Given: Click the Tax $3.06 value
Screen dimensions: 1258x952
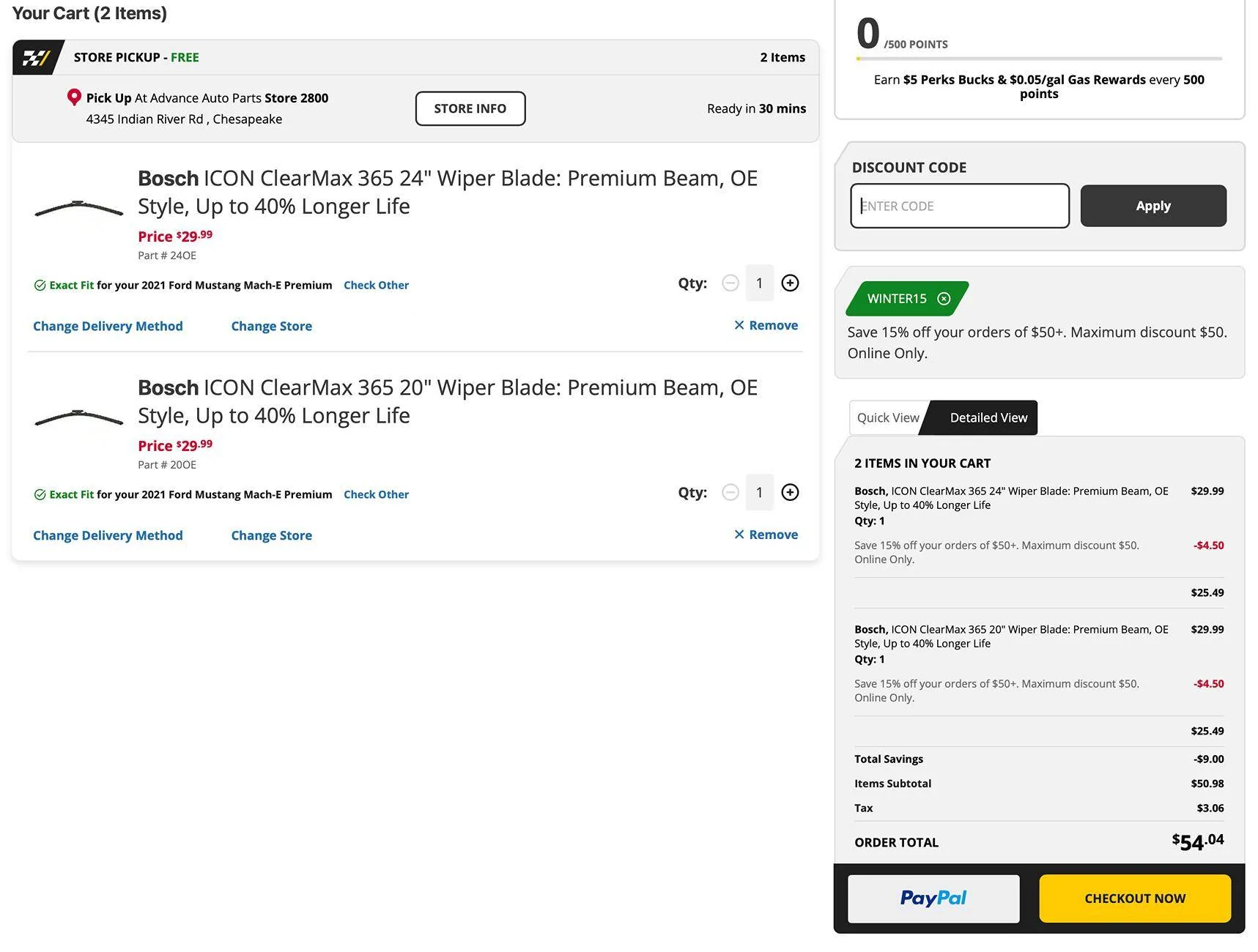Looking at the screenshot, I should pos(1210,808).
